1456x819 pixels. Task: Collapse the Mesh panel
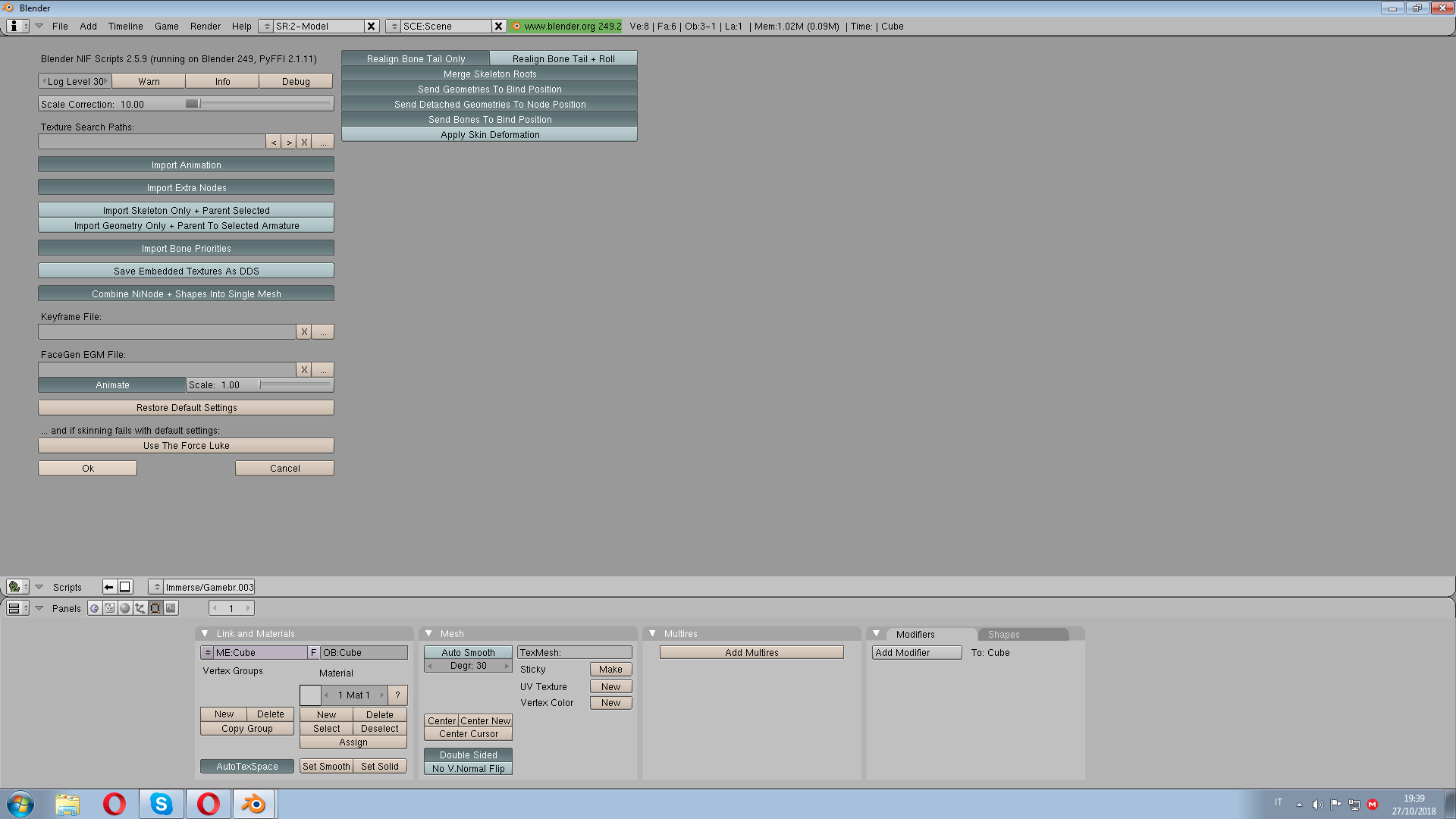coord(428,634)
